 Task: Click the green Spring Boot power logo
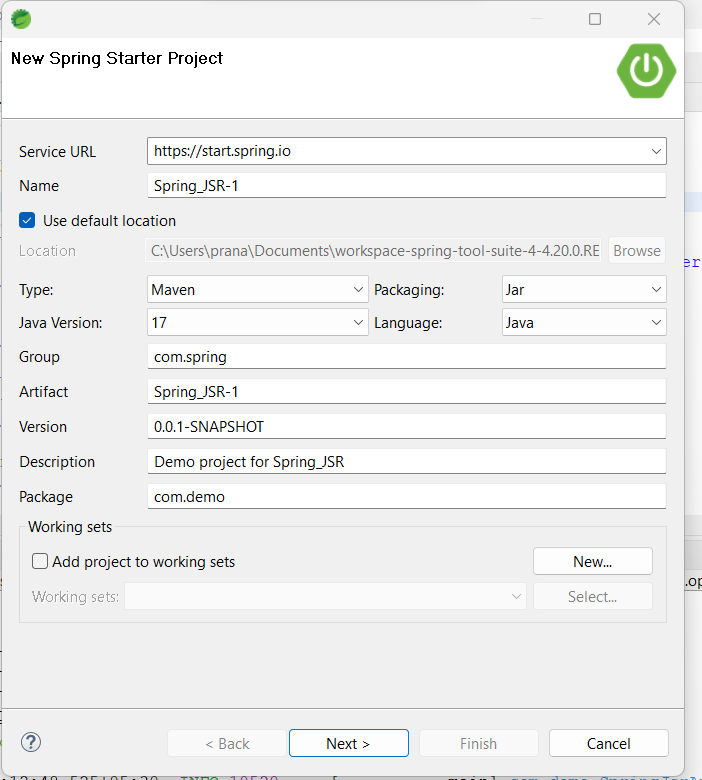[x=647, y=69]
